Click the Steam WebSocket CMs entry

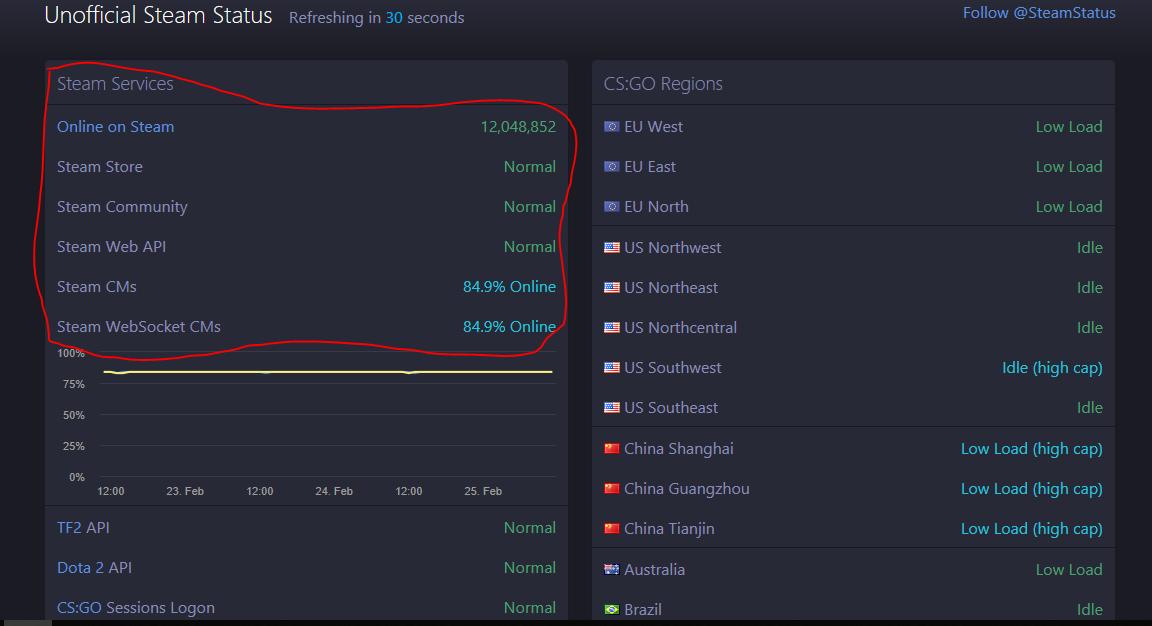[139, 327]
